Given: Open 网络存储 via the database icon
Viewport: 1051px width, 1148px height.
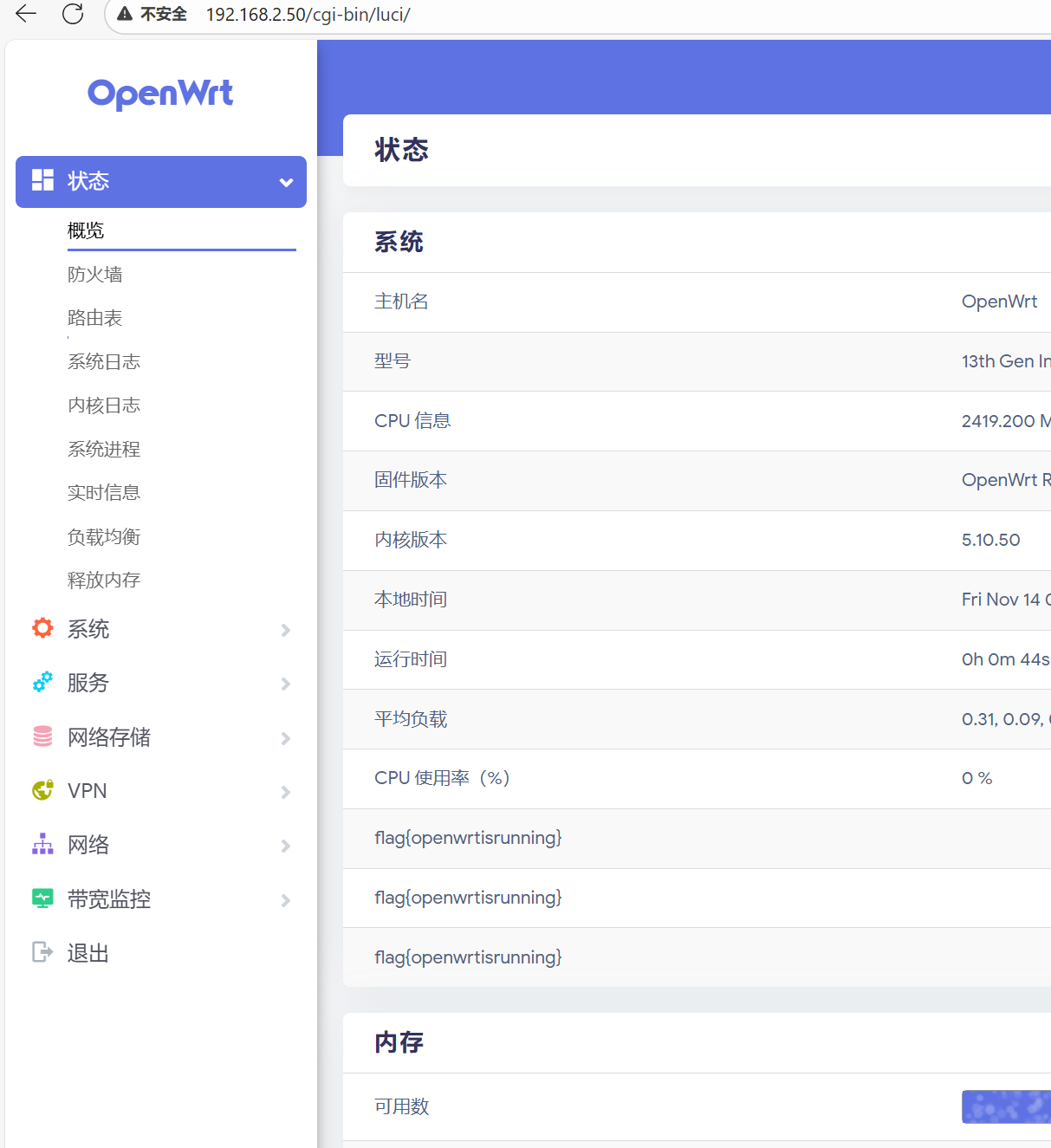Looking at the screenshot, I should 42,736.
